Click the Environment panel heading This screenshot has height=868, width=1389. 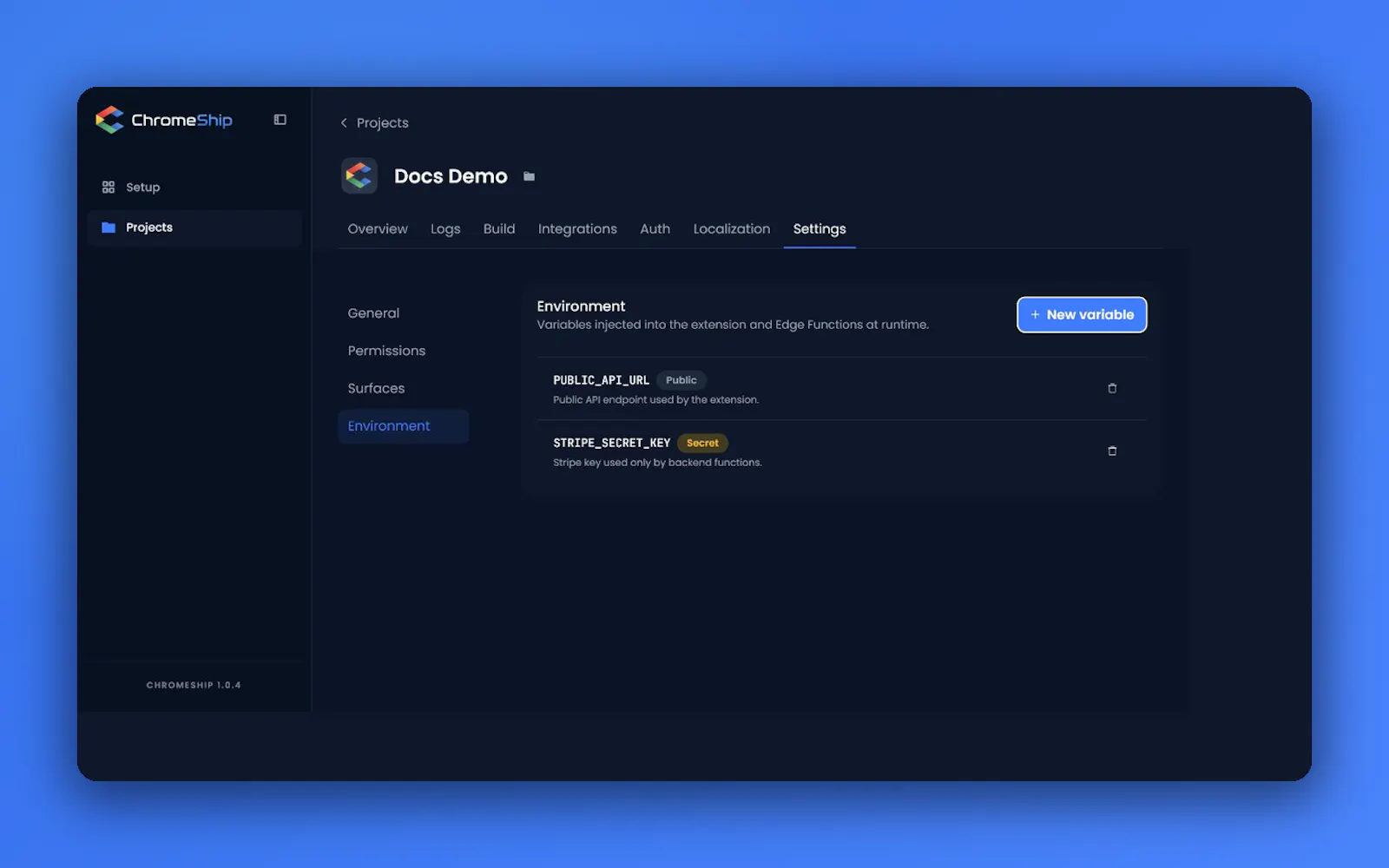pyautogui.click(x=581, y=306)
